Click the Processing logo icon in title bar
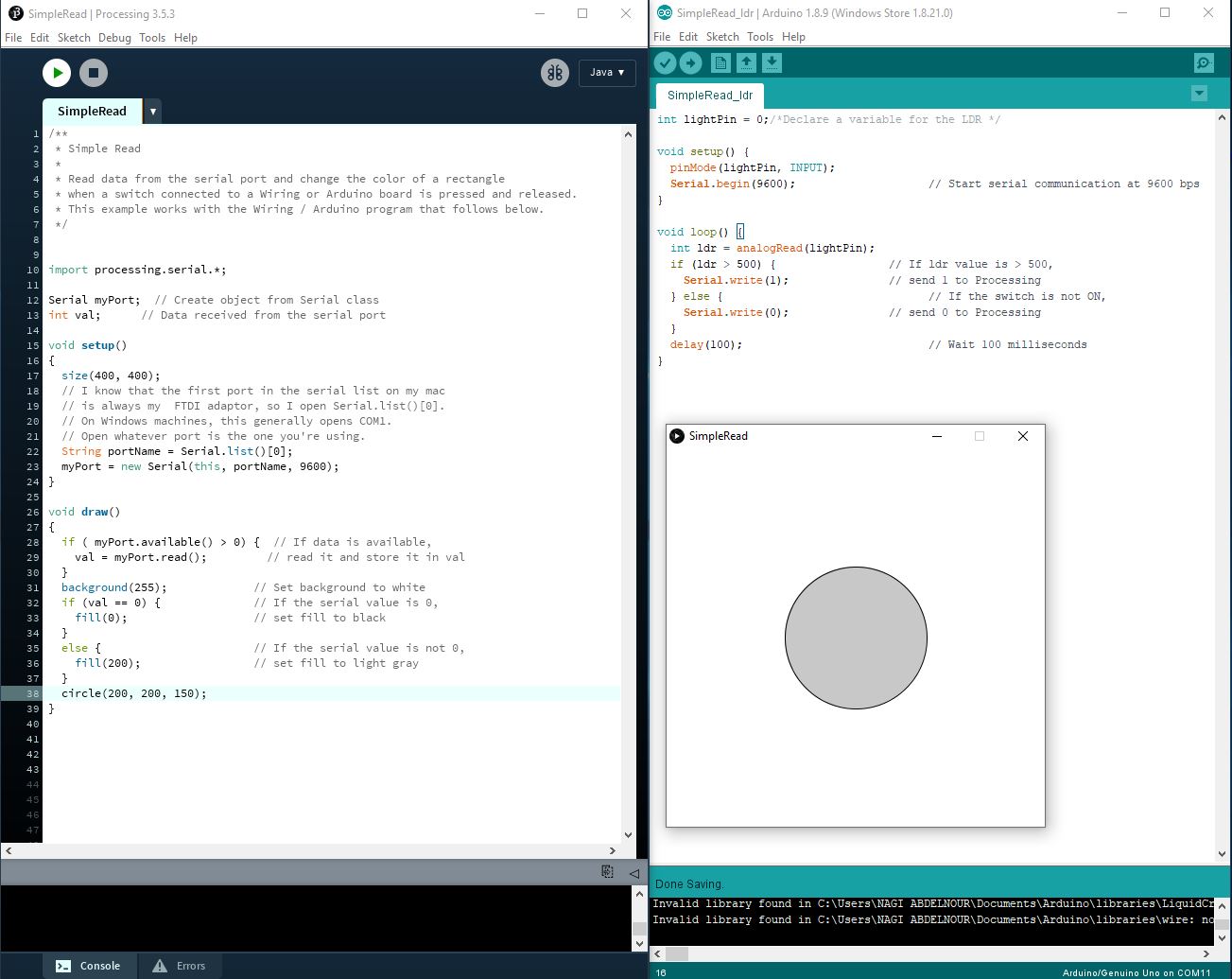 click(15, 13)
